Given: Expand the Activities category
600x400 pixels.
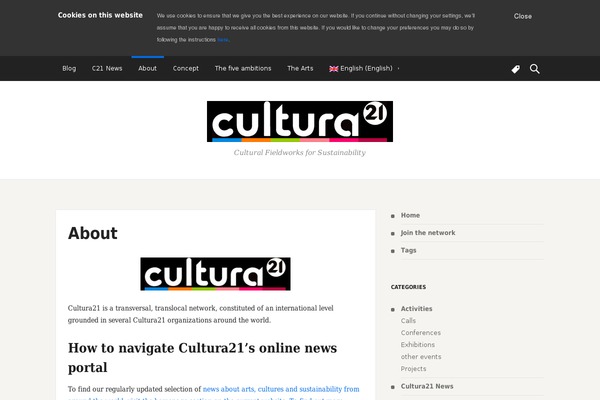Looking at the screenshot, I should point(417,309).
